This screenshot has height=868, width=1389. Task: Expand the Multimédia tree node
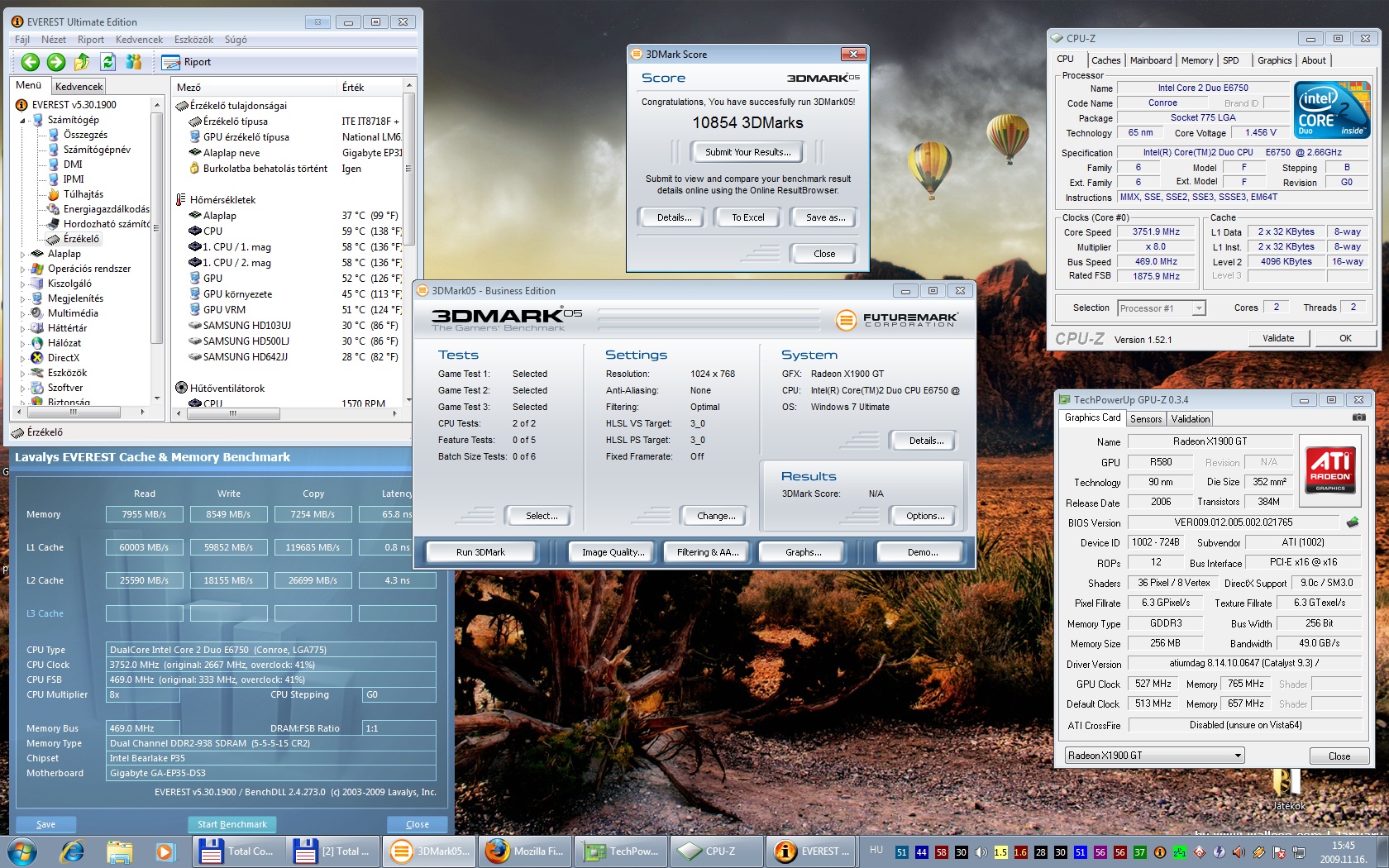23,314
